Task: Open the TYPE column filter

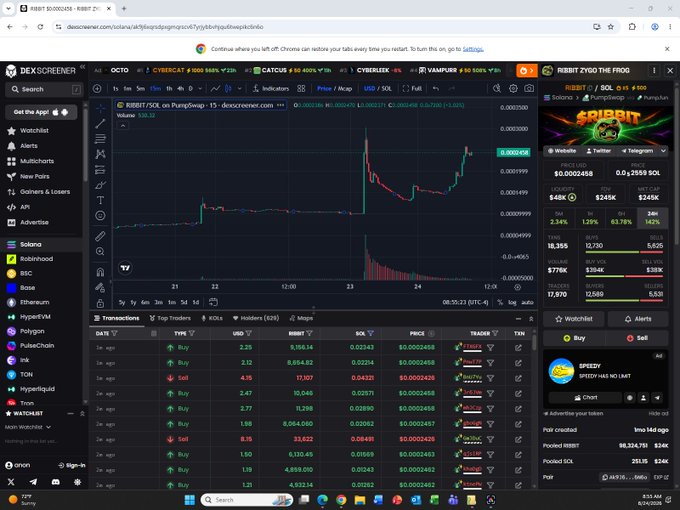Action: pyautogui.click(x=192, y=333)
